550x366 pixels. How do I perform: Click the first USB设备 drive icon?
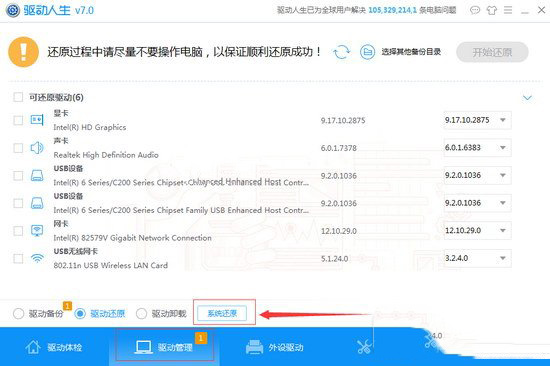(x=37, y=175)
